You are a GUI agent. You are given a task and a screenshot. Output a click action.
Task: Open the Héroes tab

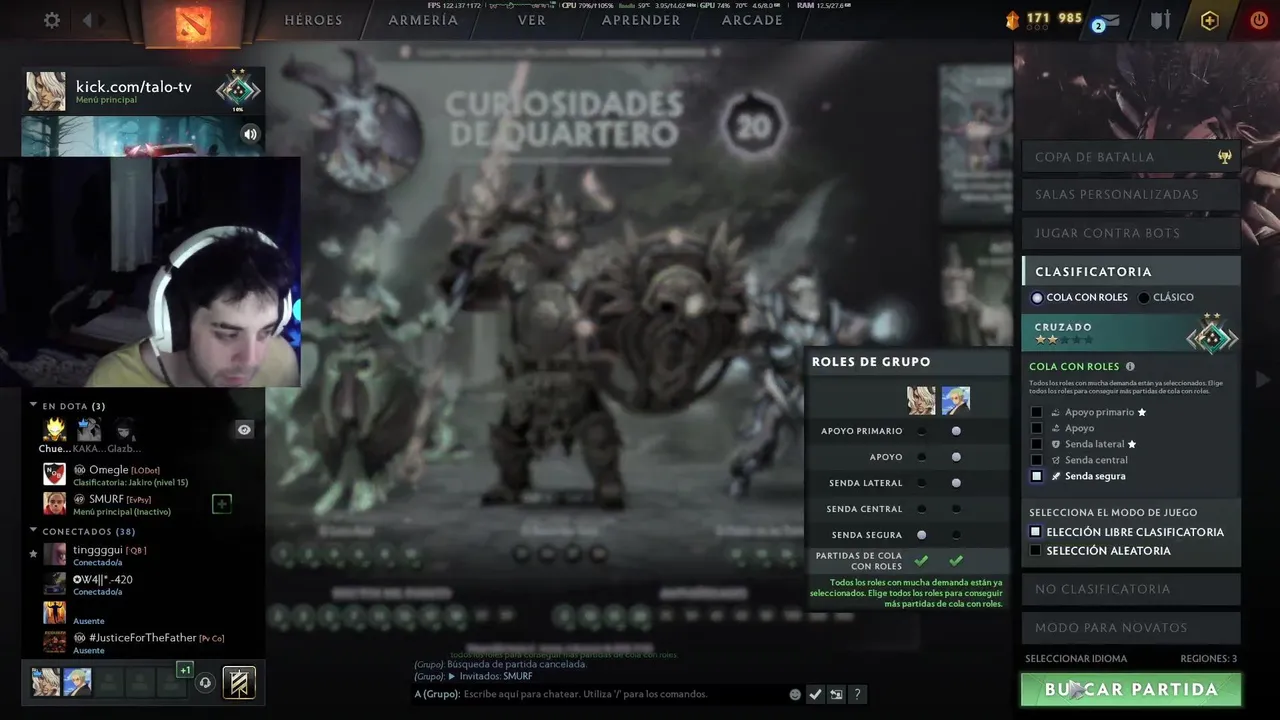tap(313, 20)
